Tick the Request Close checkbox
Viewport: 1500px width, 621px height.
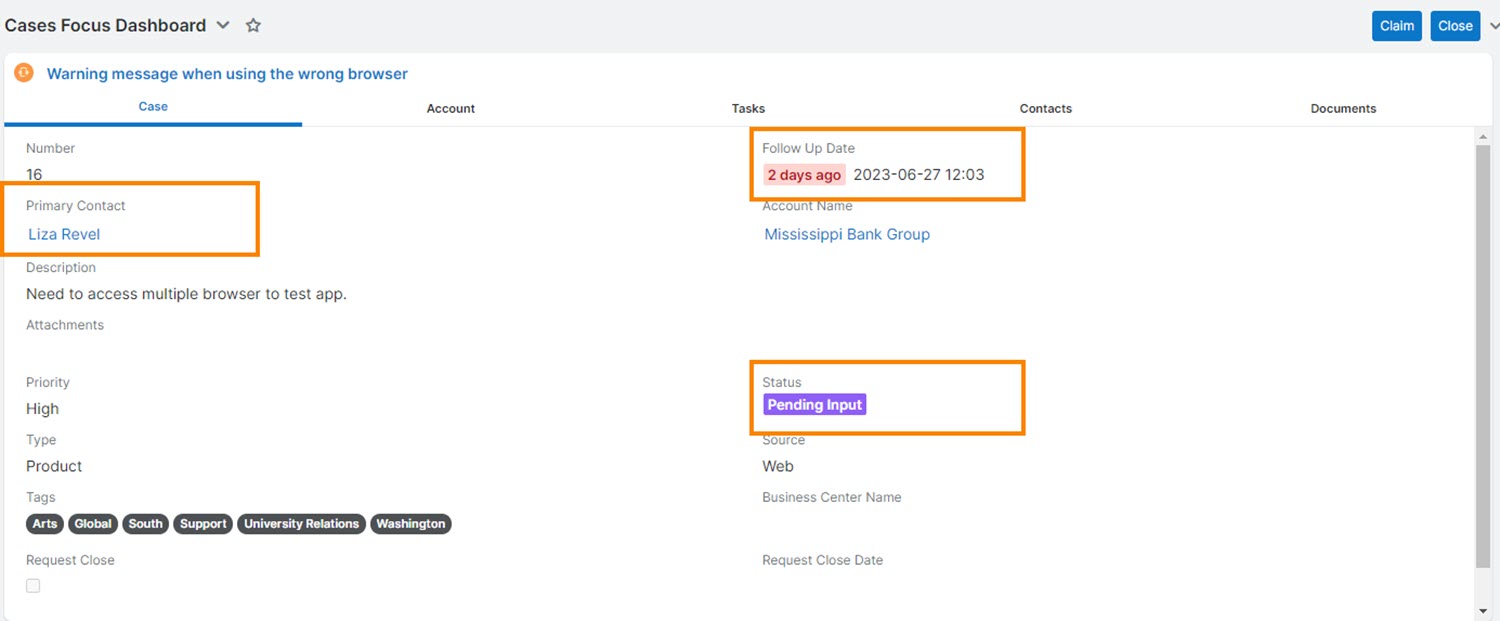[33, 586]
